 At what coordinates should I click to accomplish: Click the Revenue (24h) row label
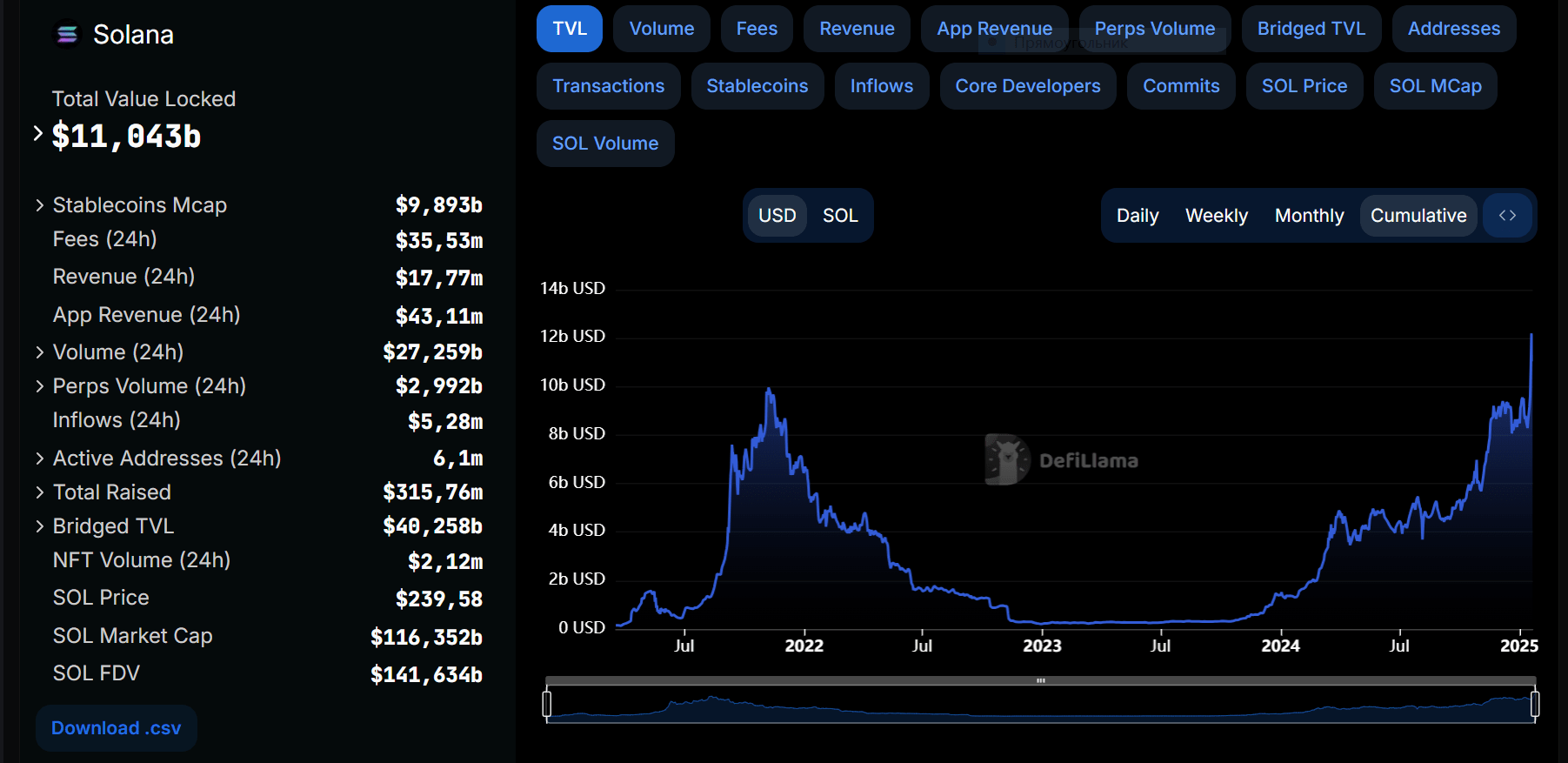pos(123,277)
